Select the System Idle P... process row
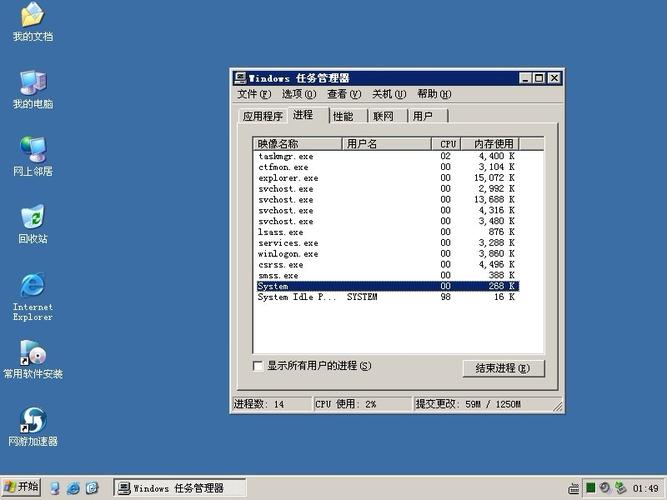 387,297
